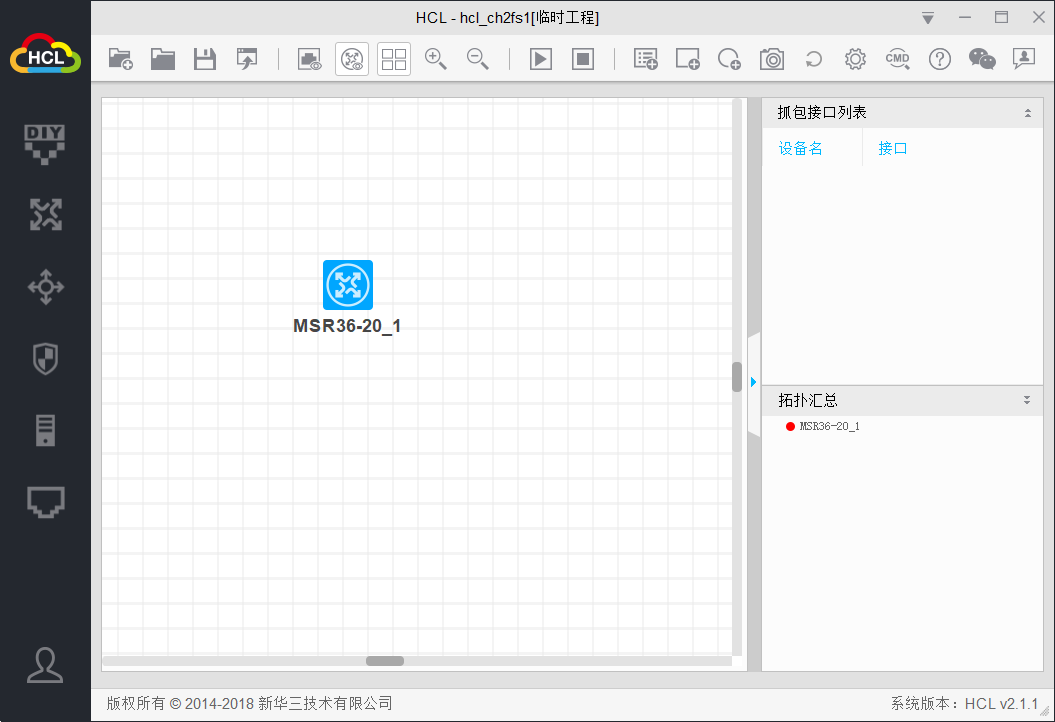Screen dimensions: 1055x722
Task: Click the circular arrow toolbar icon
Action: coord(813,59)
